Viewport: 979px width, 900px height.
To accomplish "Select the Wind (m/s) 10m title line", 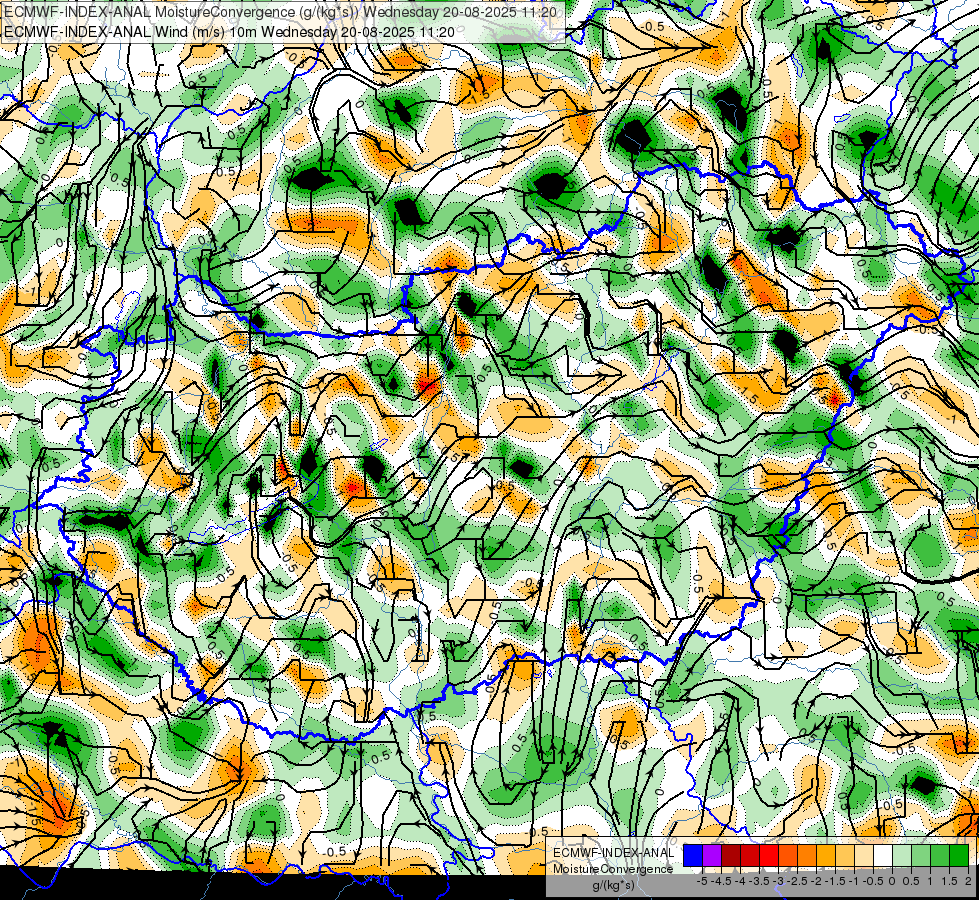I will (229, 32).
